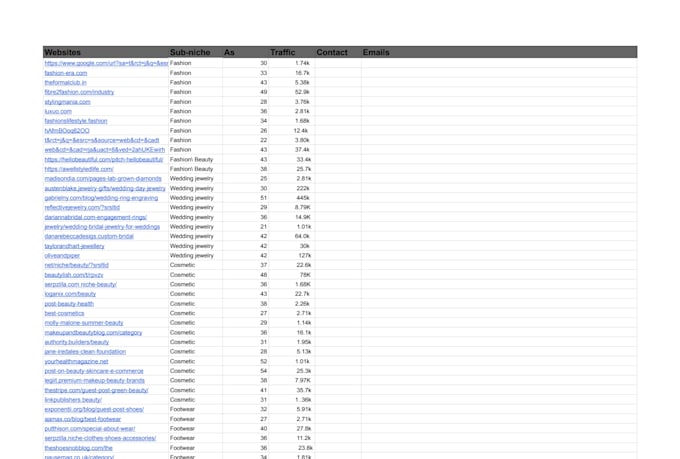Screen dimensions: 680x459
Task: Open makeupandbeautyblog.com/category link
Action: pos(94,333)
